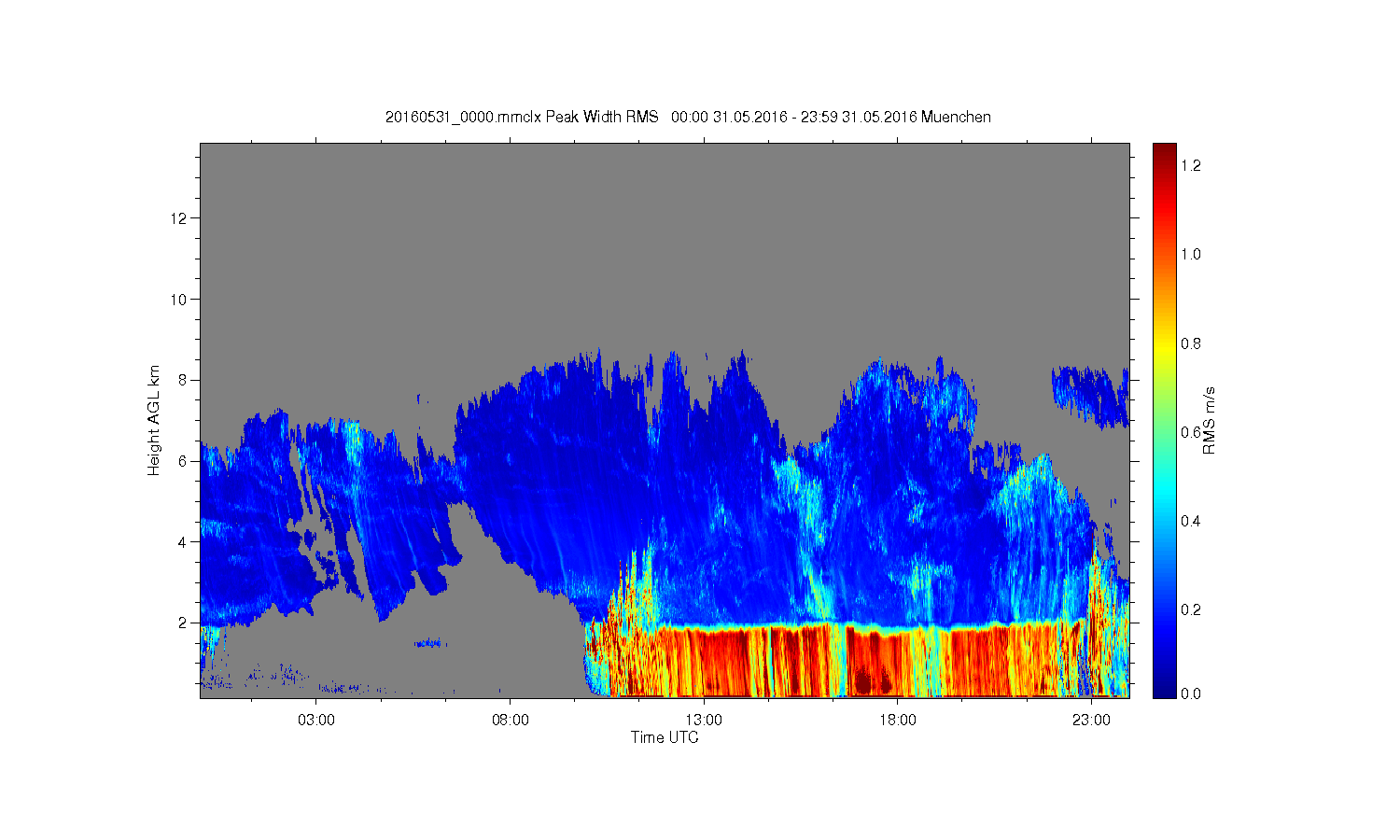Click the '08:00' time tick label
Image resolution: width=1400 pixels, height=840 pixels.
510,721
